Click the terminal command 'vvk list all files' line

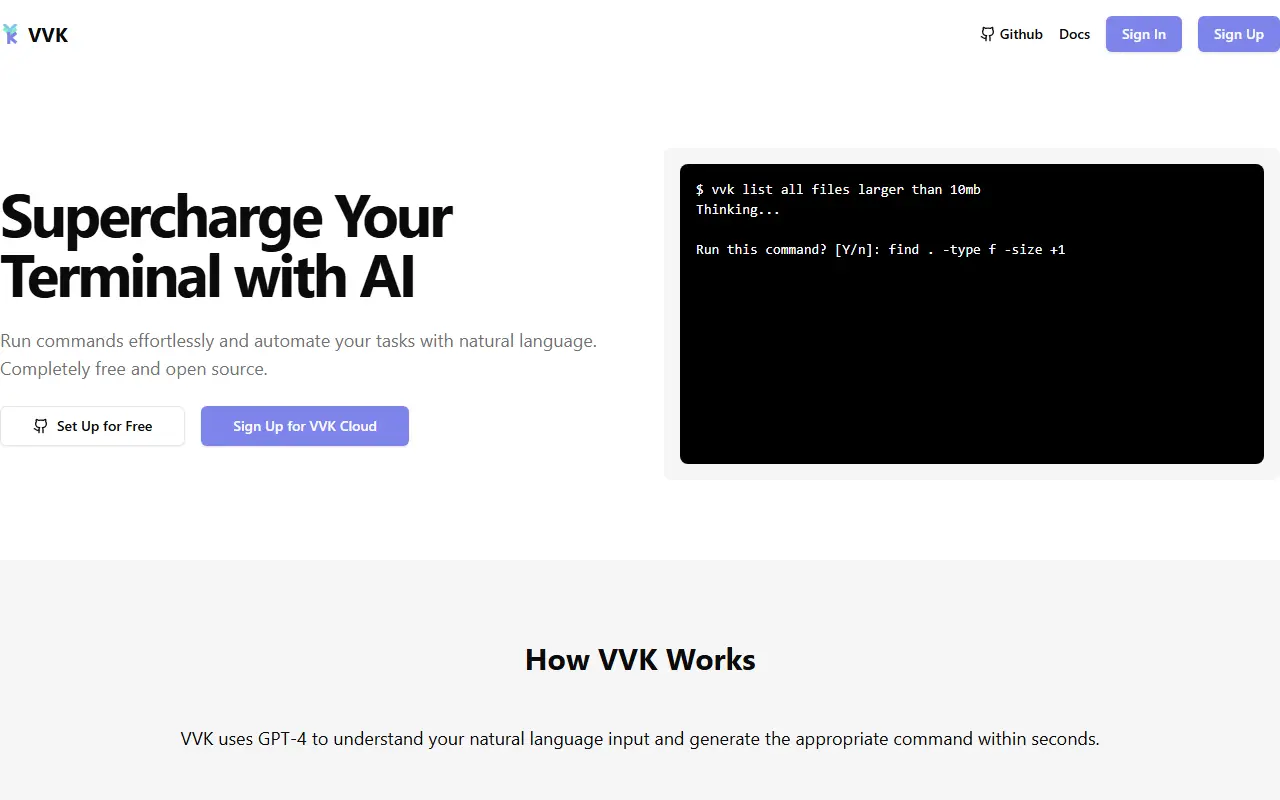tap(838, 189)
